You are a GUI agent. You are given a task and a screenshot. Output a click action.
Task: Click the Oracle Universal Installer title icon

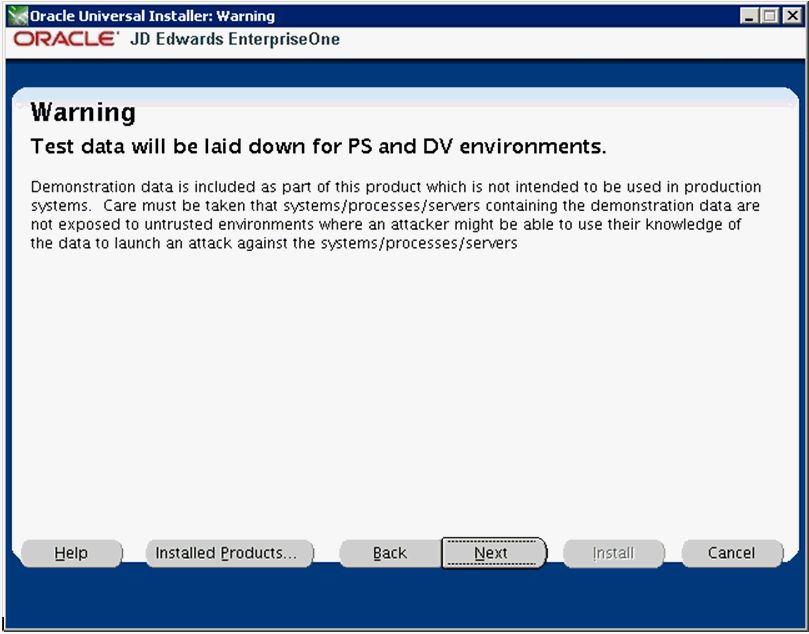(18, 16)
